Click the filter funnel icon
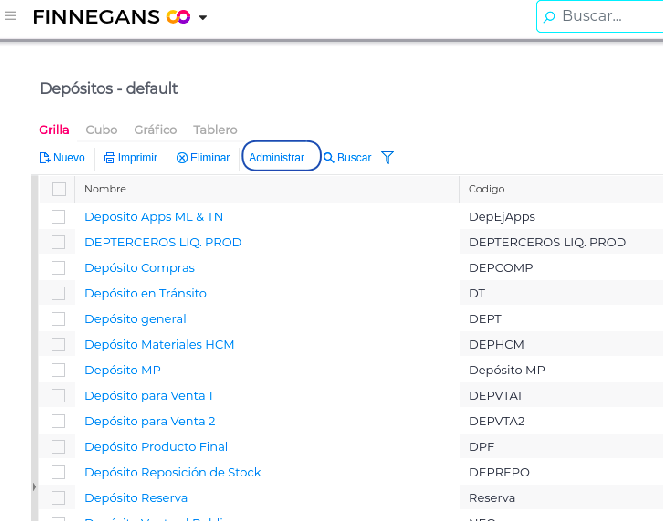This screenshot has width=663, height=521. tap(388, 157)
